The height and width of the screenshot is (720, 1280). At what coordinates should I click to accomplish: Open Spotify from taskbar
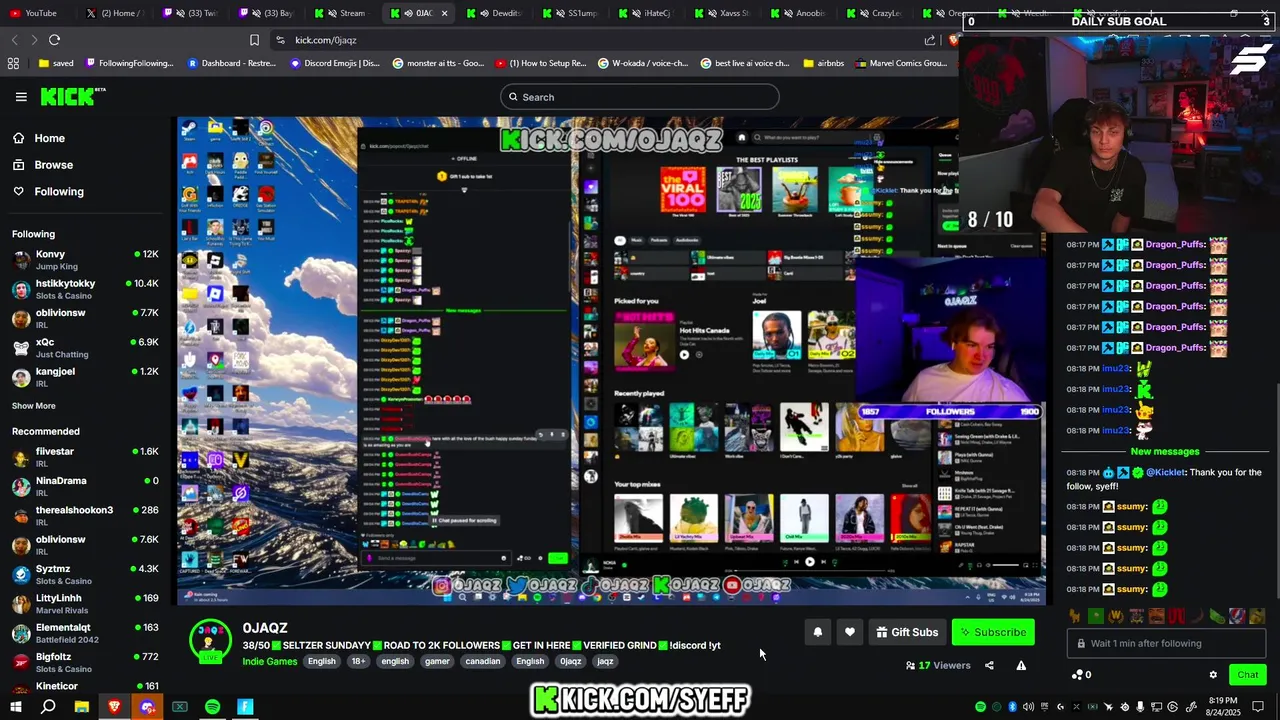212,707
